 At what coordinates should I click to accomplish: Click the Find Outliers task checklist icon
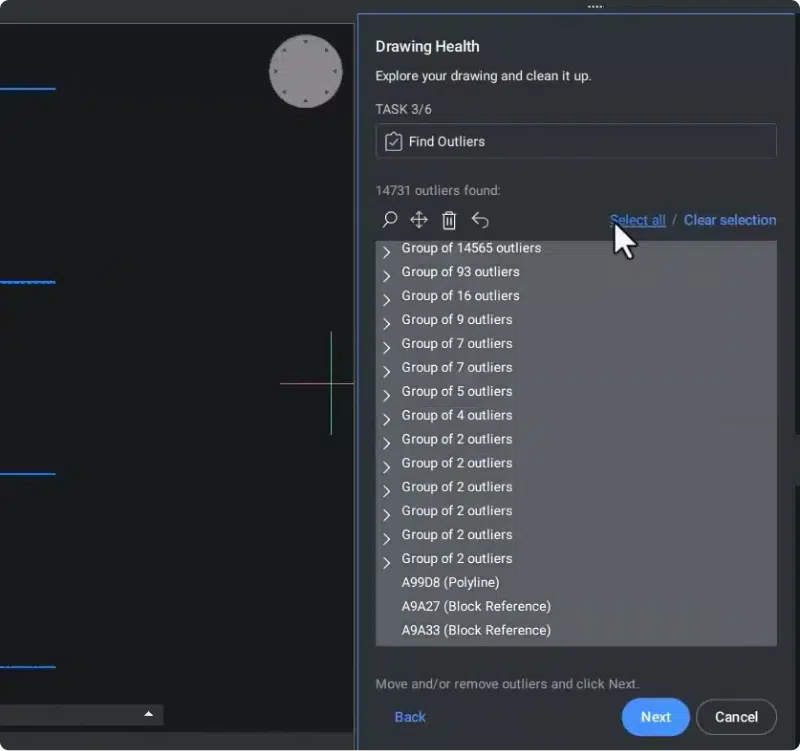[394, 142]
